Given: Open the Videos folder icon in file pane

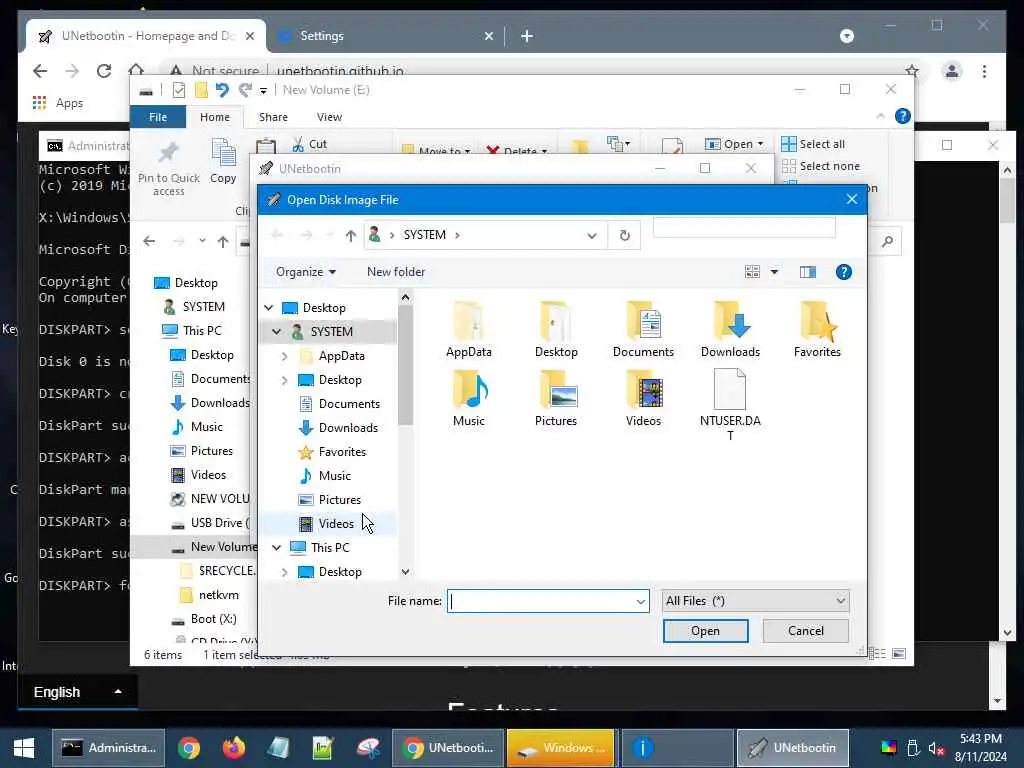Looking at the screenshot, I should tap(643, 398).
